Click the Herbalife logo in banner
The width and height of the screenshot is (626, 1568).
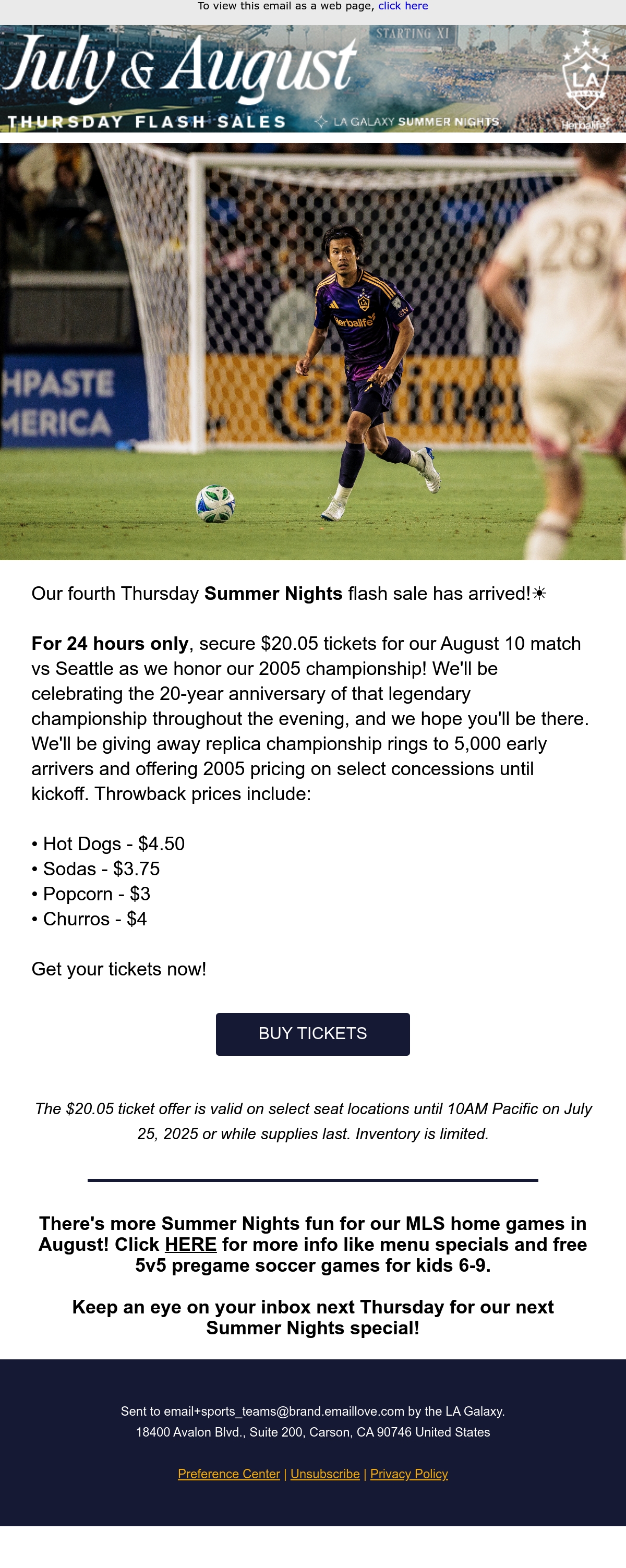[x=585, y=125]
